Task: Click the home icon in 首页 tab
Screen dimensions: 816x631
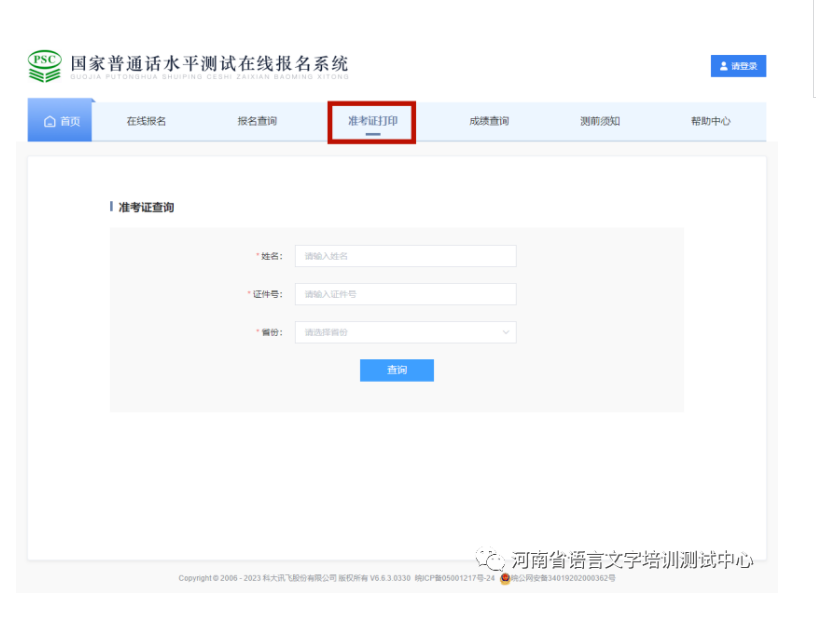Action: [x=50, y=121]
